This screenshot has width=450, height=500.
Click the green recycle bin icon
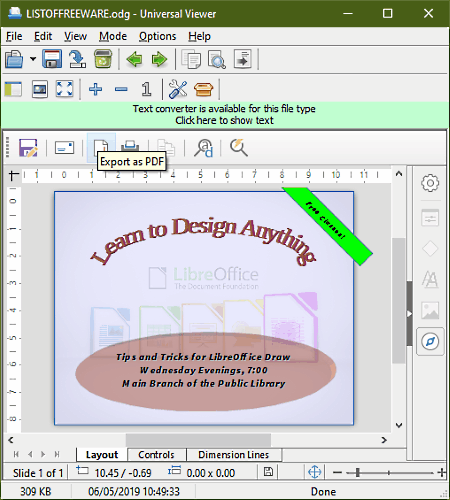point(103,59)
